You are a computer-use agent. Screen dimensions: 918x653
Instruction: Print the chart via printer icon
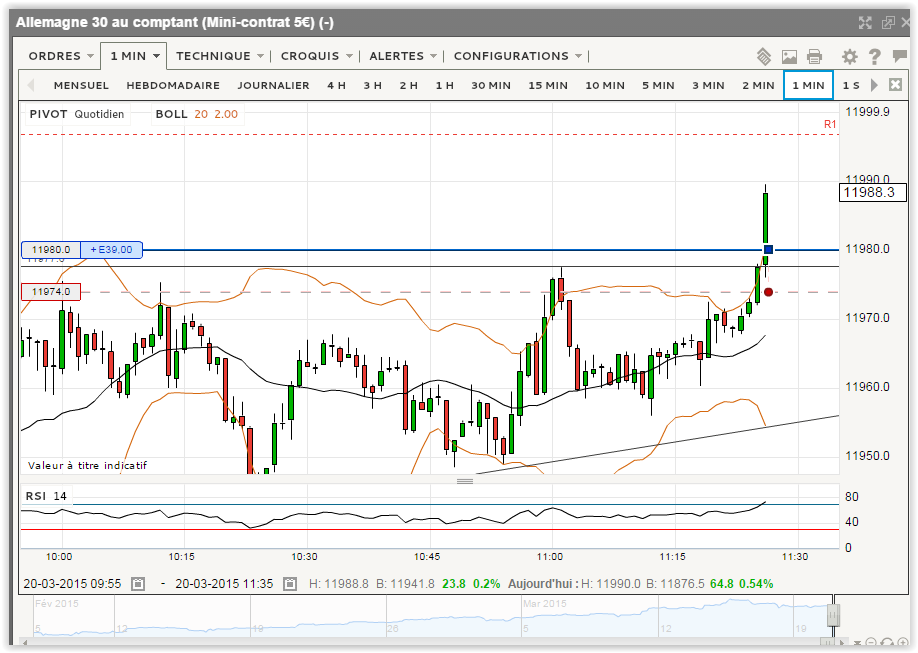pos(814,57)
